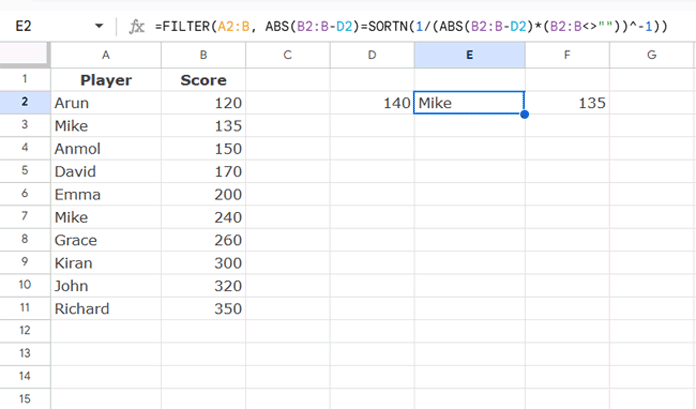
Task: Select the Mike cell in row 7
Action: point(106,217)
